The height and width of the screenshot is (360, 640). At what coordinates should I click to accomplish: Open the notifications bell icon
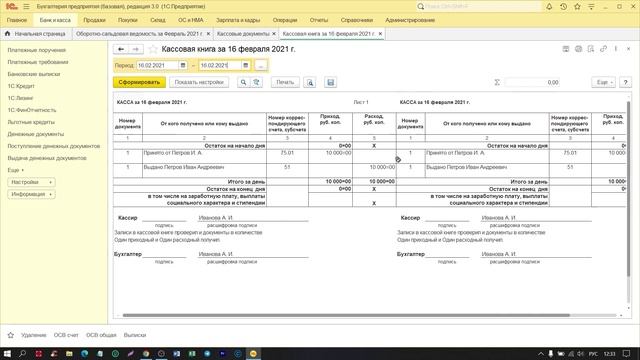tap(549, 7)
